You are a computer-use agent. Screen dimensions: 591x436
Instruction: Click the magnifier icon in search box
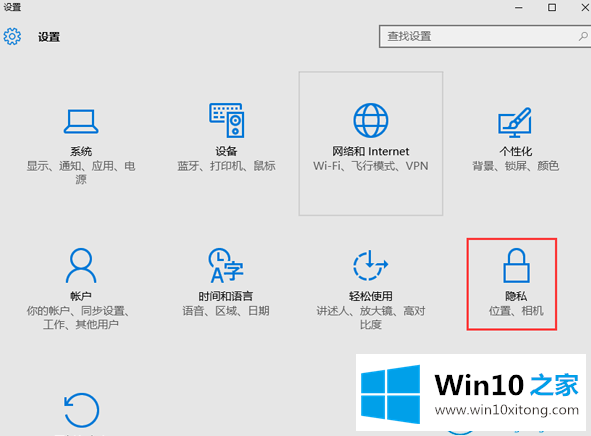point(583,36)
